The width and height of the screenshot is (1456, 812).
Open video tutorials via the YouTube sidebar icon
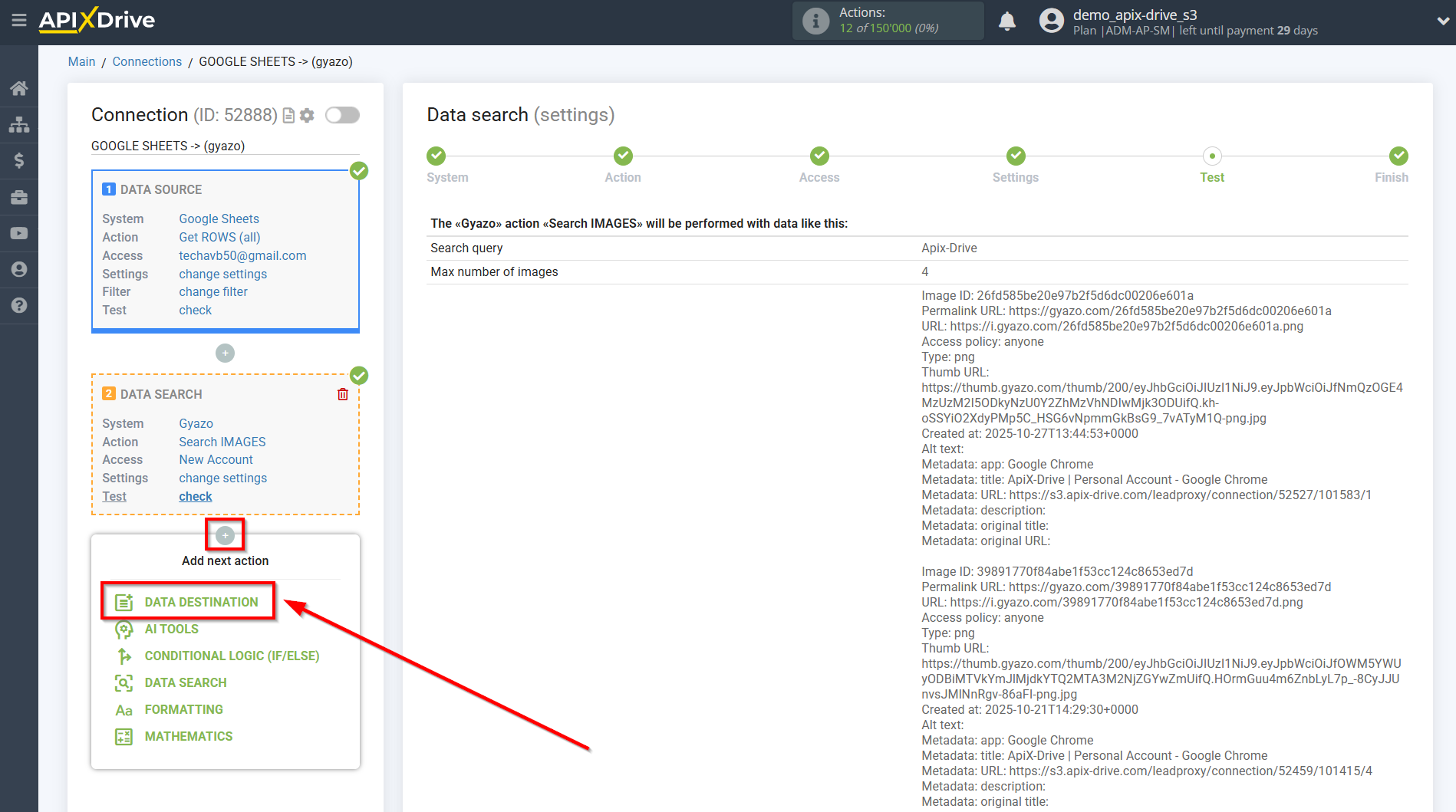(x=18, y=232)
